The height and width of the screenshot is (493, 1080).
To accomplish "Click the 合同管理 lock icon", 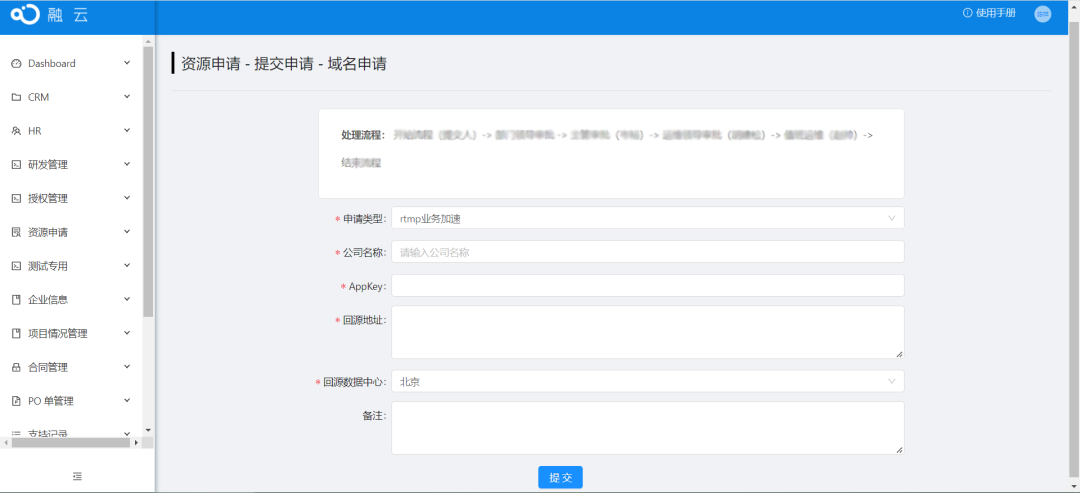I will (x=16, y=368).
